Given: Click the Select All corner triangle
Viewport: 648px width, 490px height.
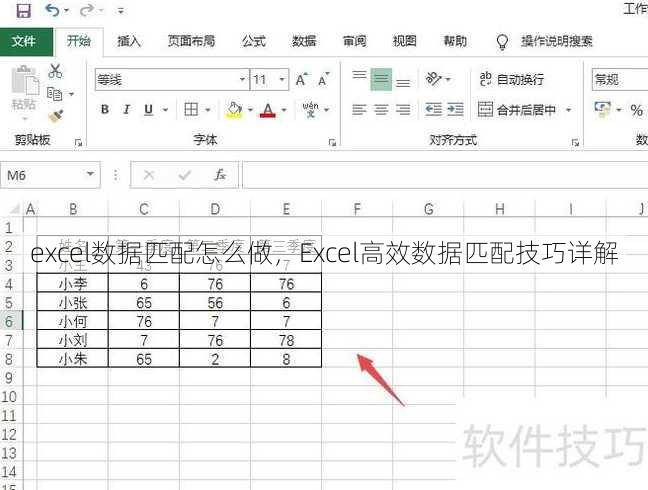Looking at the screenshot, I should [x=14, y=209].
